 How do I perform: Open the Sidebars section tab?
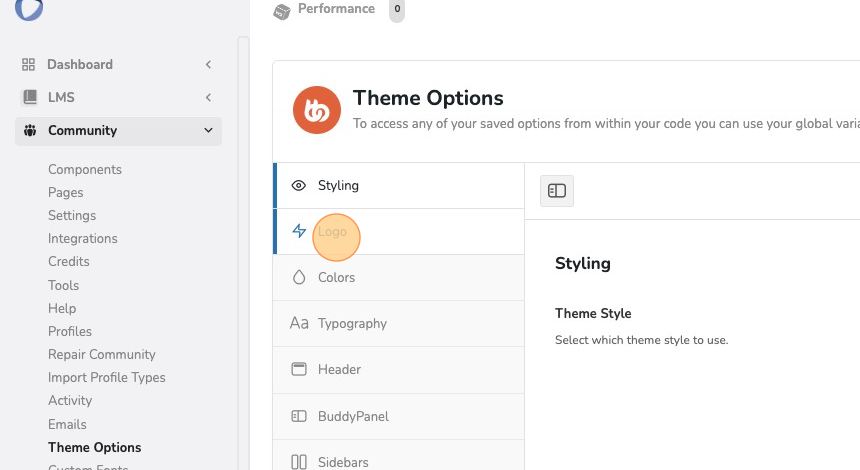pos(398,455)
